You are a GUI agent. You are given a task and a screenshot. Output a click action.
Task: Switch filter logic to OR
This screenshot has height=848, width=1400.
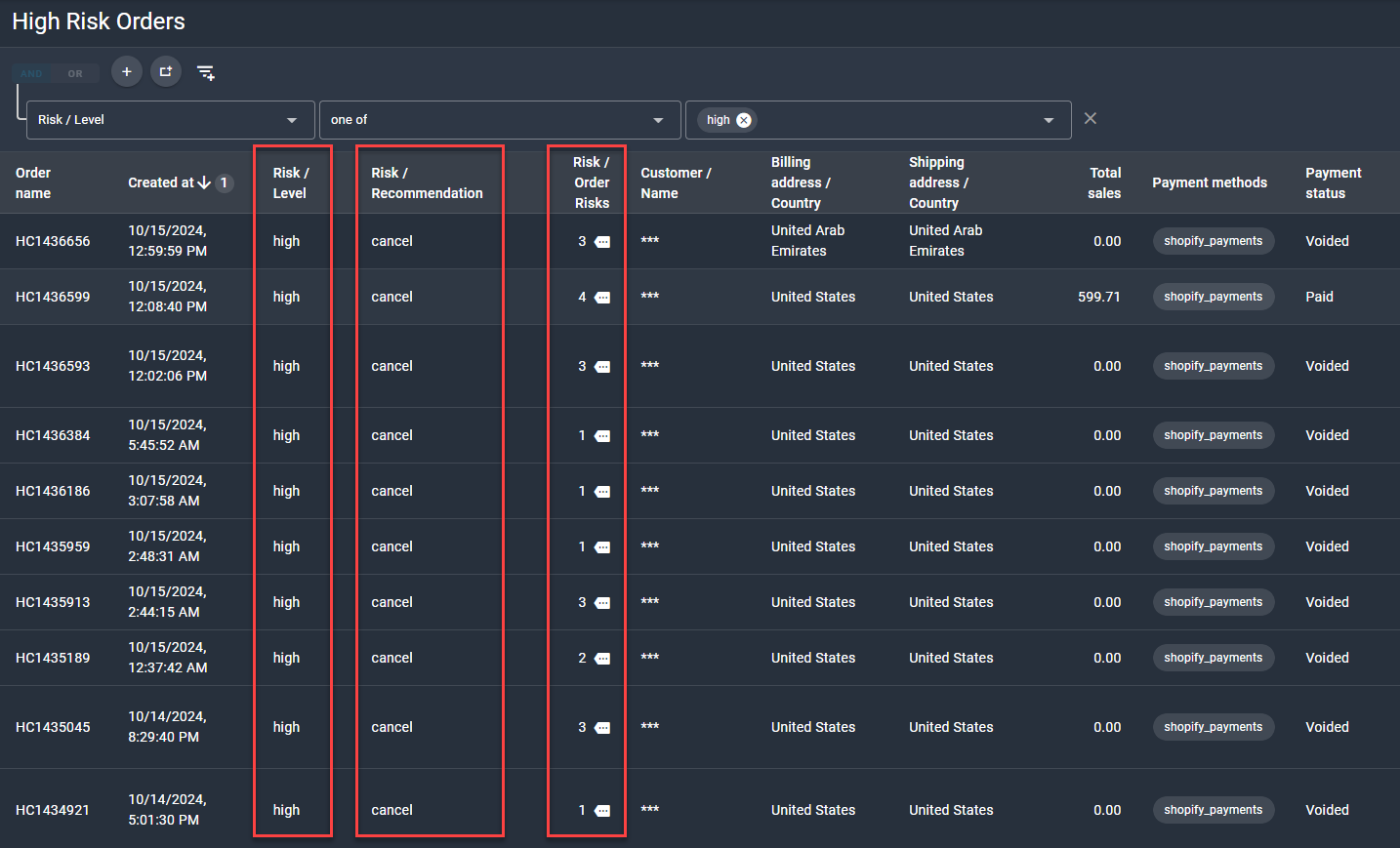tap(75, 73)
